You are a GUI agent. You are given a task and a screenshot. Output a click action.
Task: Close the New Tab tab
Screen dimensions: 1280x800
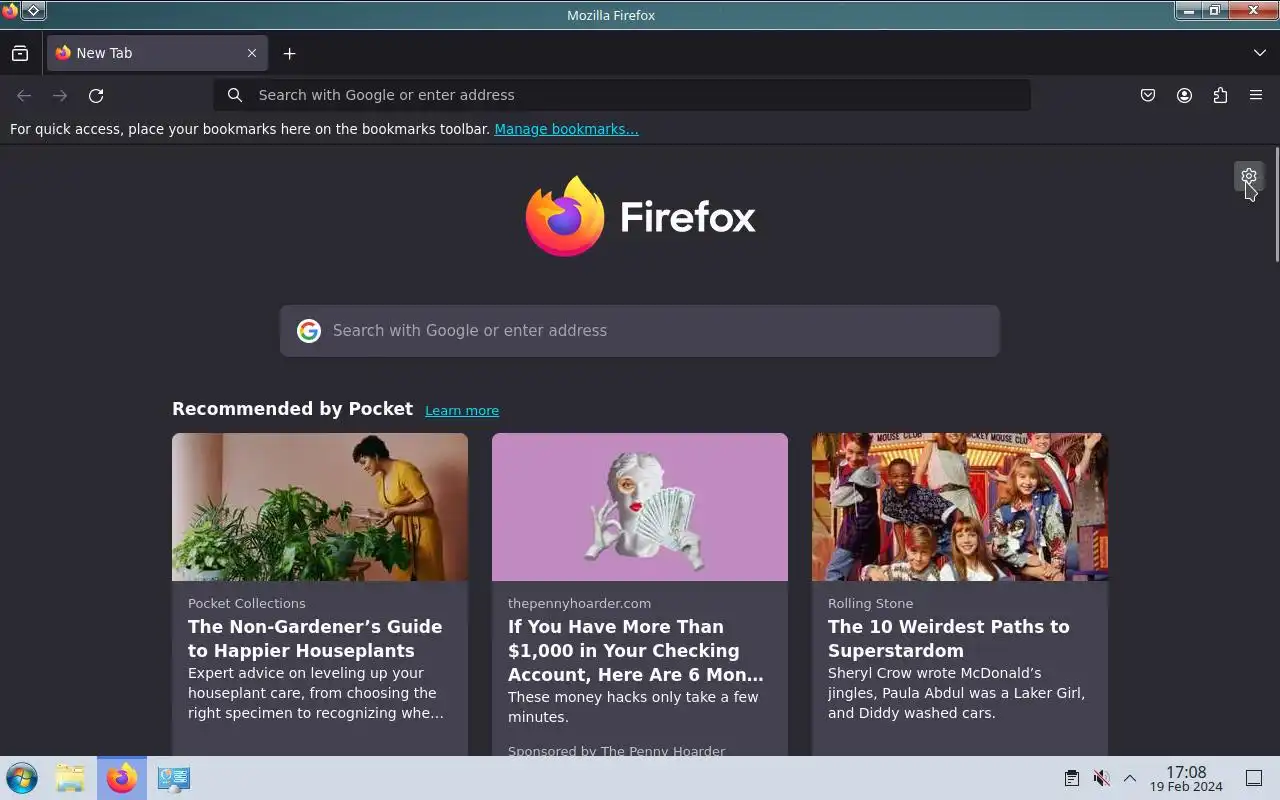click(x=252, y=53)
